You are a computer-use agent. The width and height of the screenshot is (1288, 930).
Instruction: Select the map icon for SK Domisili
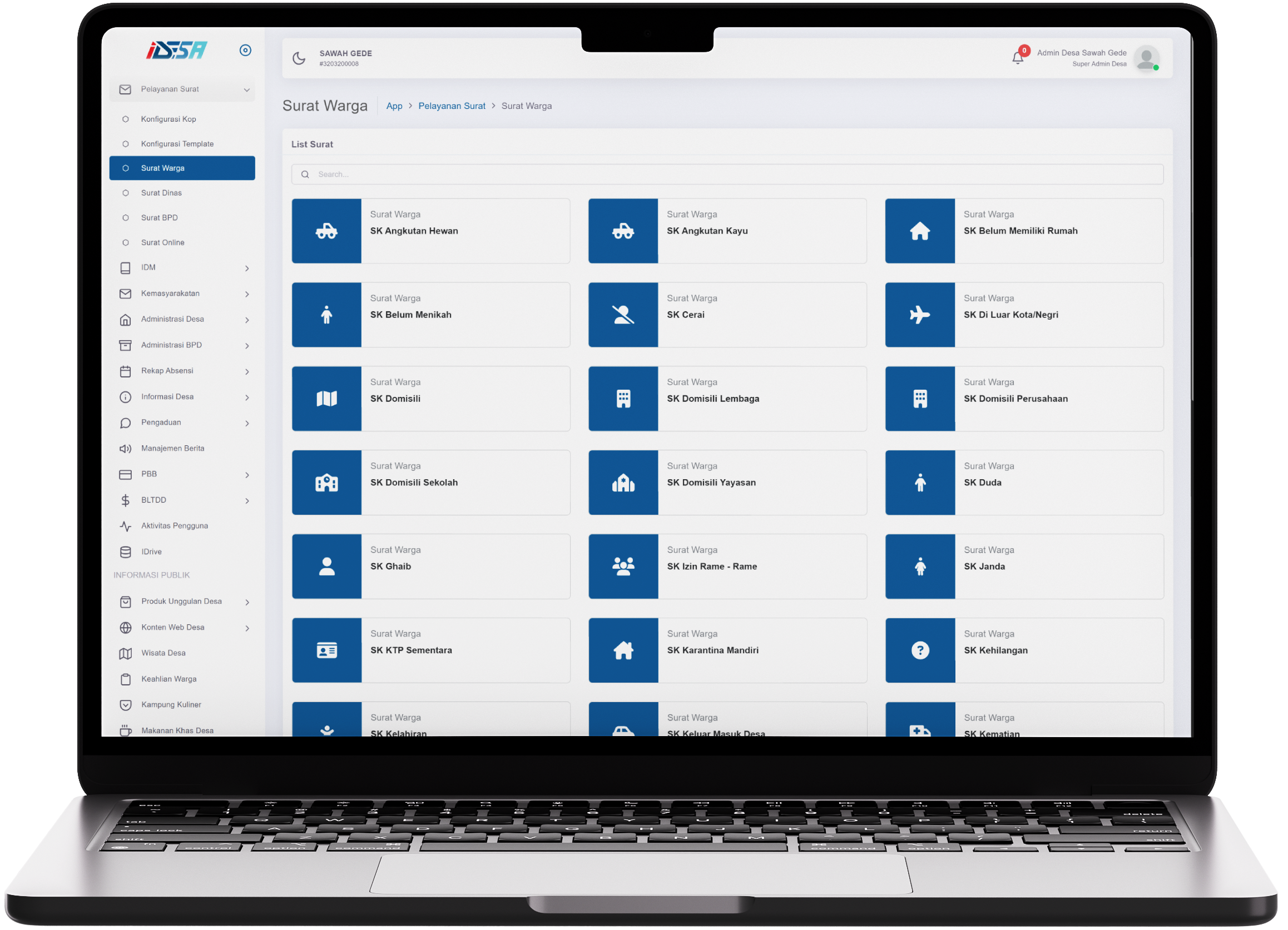coord(326,398)
